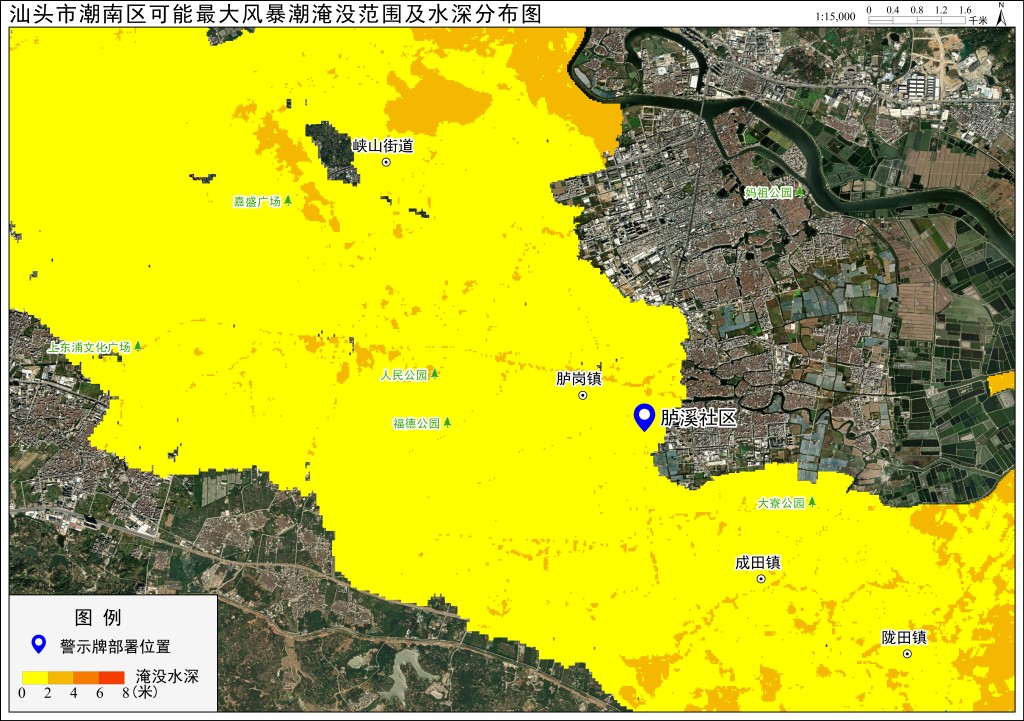Click the blue pin icon in the legend
The height and width of the screenshot is (721, 1024).
pos(39,645)
